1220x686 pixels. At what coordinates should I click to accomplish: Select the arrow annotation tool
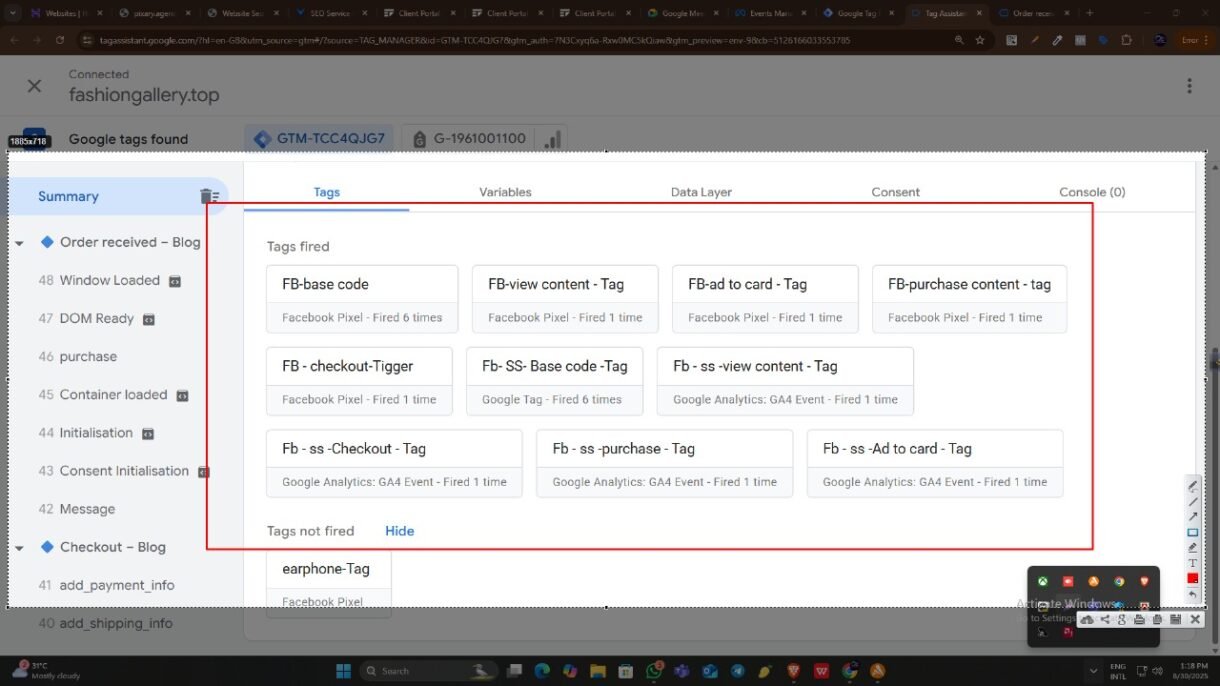click(x=1192, y=517)
